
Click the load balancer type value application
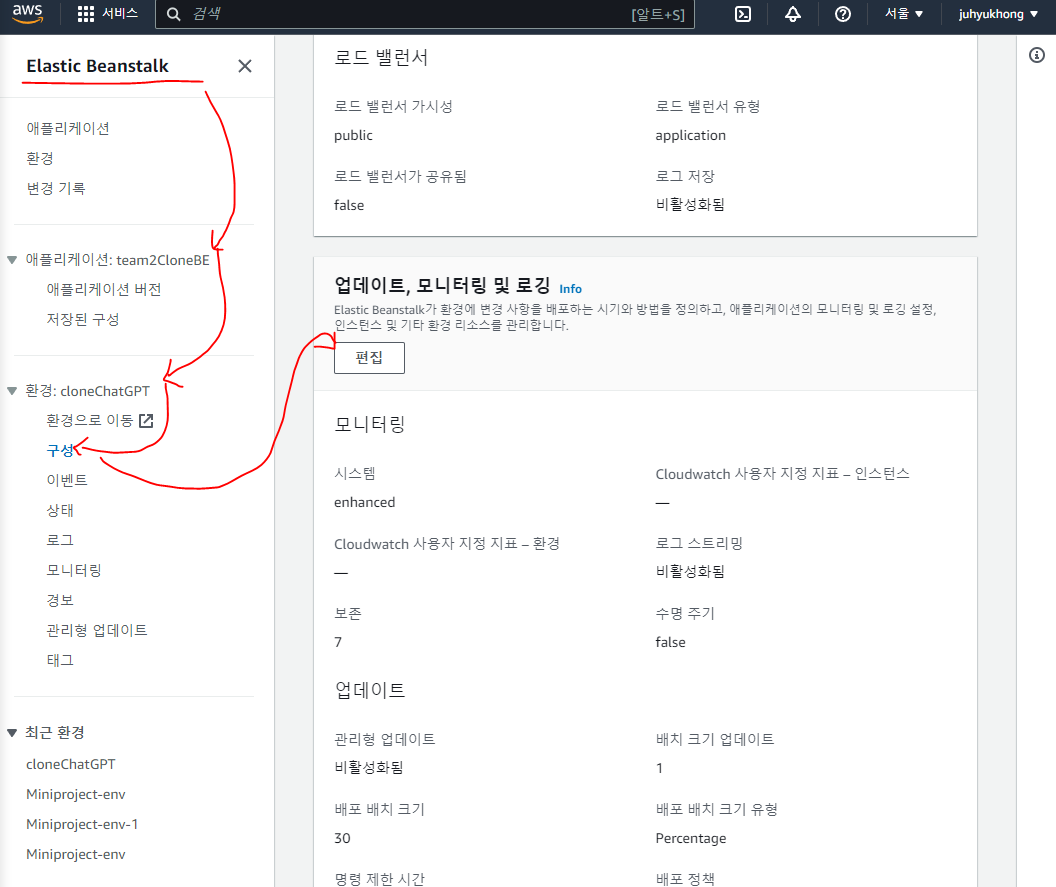click(690, 135)
